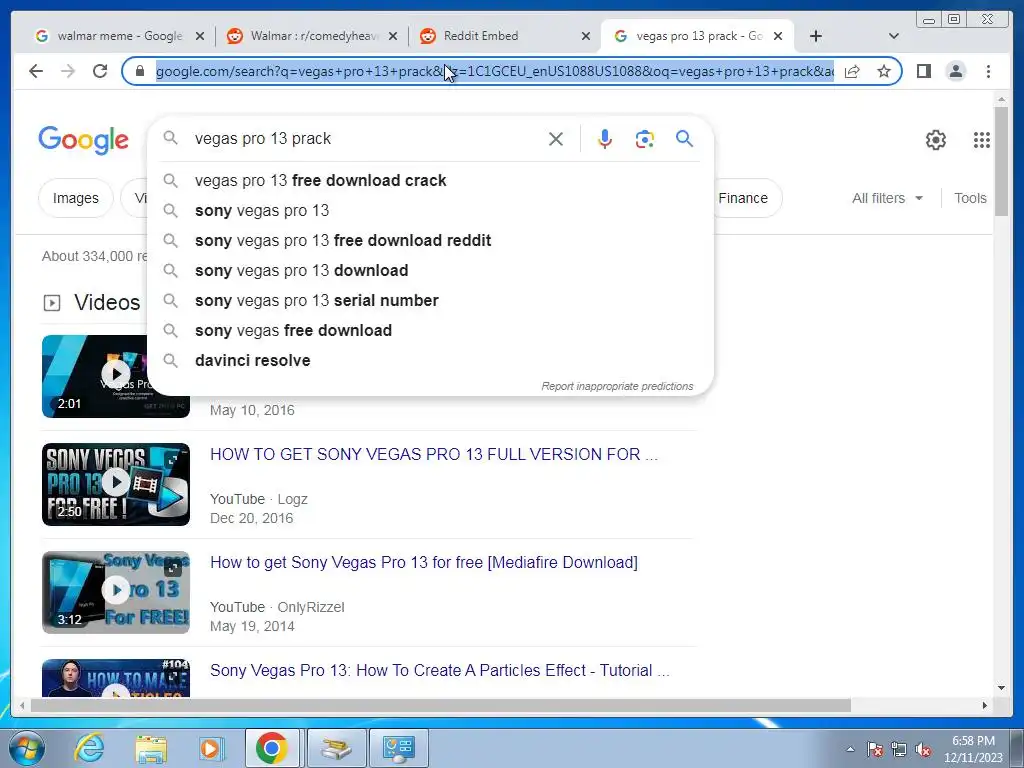The height and width of the screenshot is (768, 1024).
Task: Click the address bar URL
Action: click(x=494, y=71)
